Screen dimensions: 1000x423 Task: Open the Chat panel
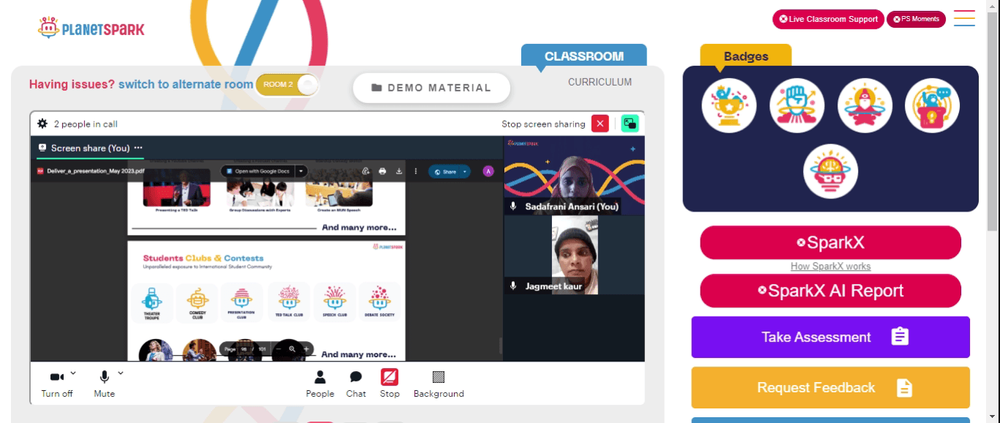[x=356, y=385]
